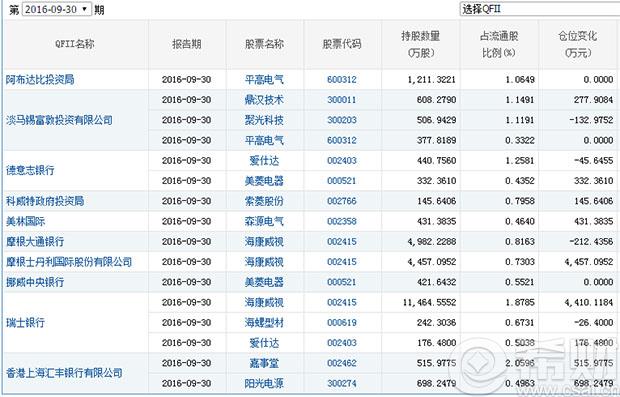Open the 香港上海汇丰银行有限公司 link
Screen dimensions: 620x397
pyautogui.click(x=64, y=372)
